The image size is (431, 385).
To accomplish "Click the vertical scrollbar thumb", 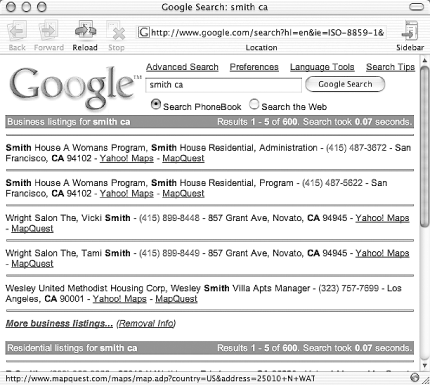I will pos(425,147).
